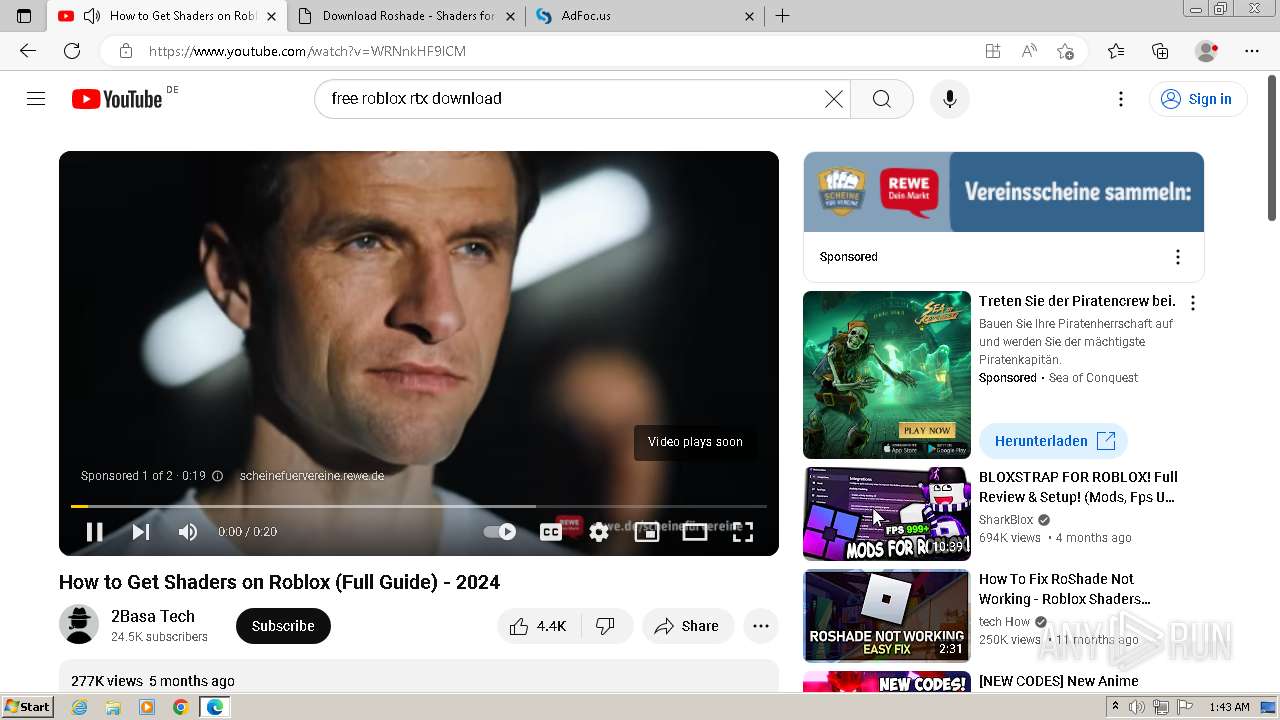Screen dimensions: 1280x720
Task: Switch to Download Roshade browser tab
Action: pos(407,16)
